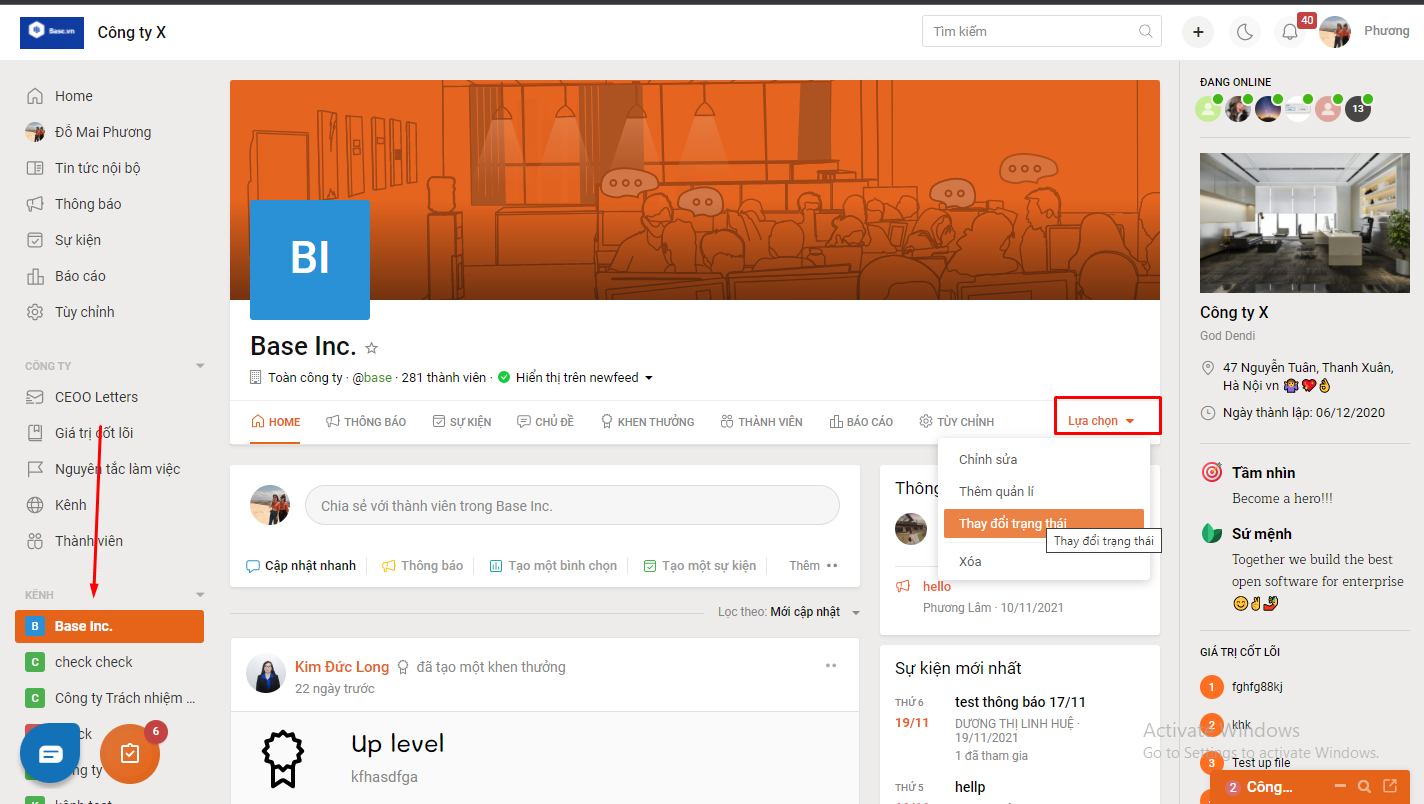Viewport: 1424px width, 804px height.
Task: Switch to the TÙY CHỈNH tab
Action: pyautogui.click(x=957, y=422)
